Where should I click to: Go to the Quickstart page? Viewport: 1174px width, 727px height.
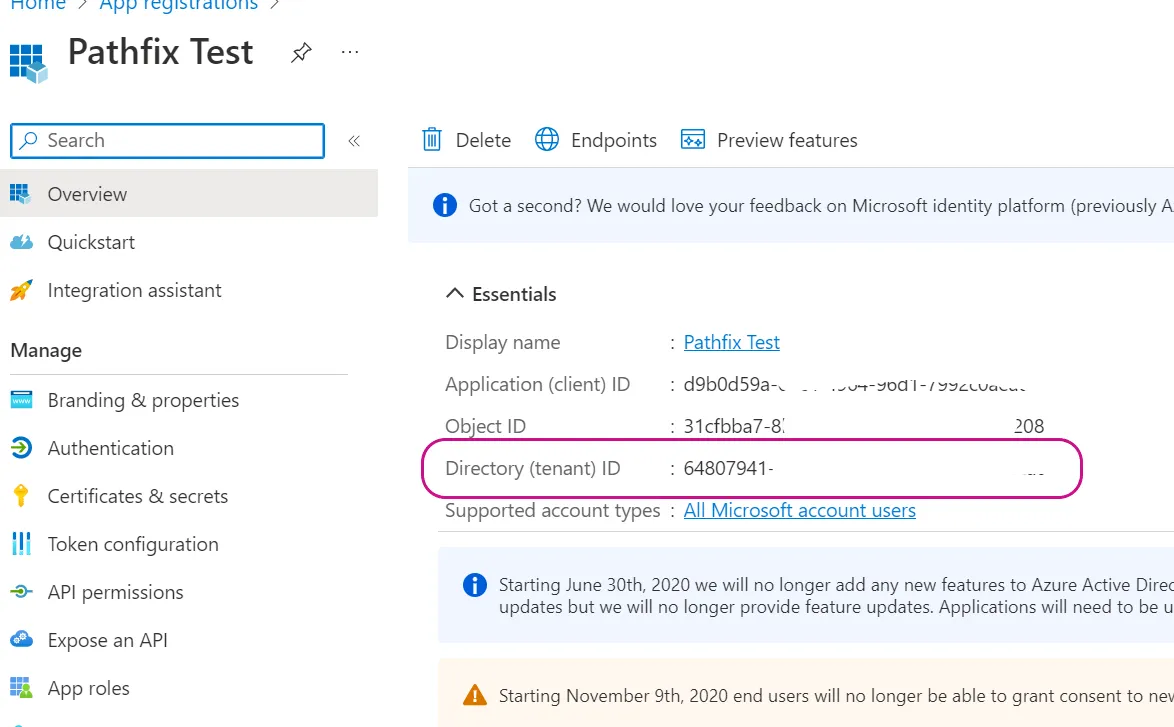pos(91,243)
